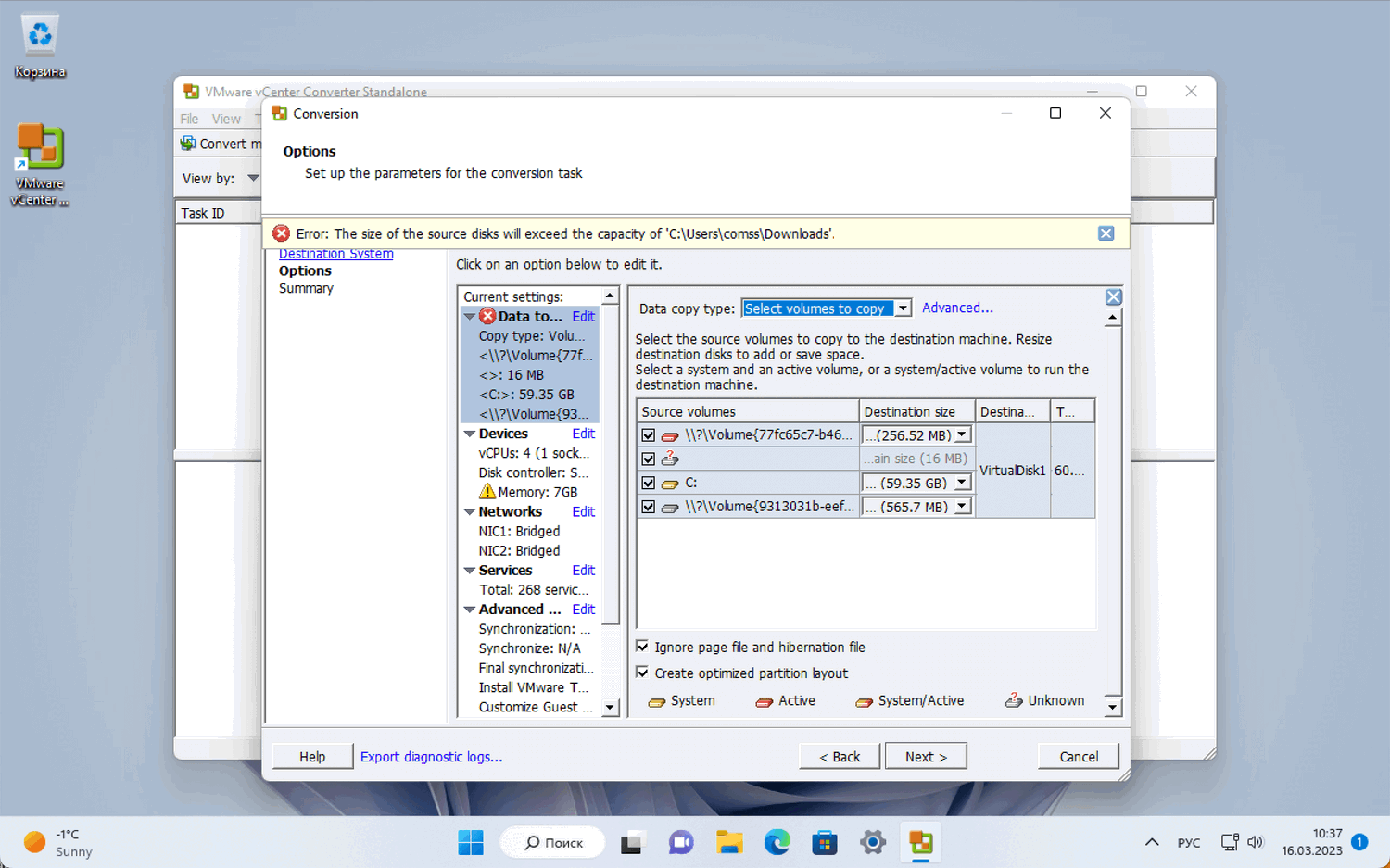Edit the Networks settings
This screenshot has width=1390, height=868.
[584, 511]
